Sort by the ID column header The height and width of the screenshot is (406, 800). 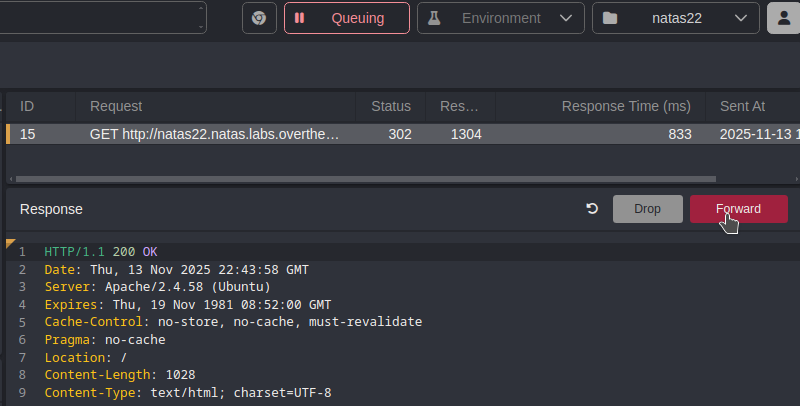point(28,106)
